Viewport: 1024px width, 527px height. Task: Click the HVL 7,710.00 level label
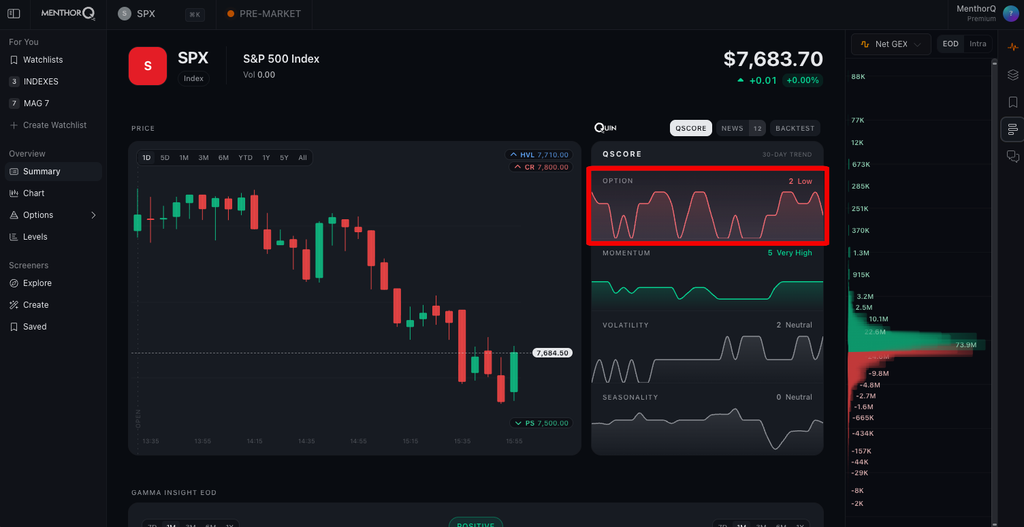pyautogui.click(x=539, y=155)
